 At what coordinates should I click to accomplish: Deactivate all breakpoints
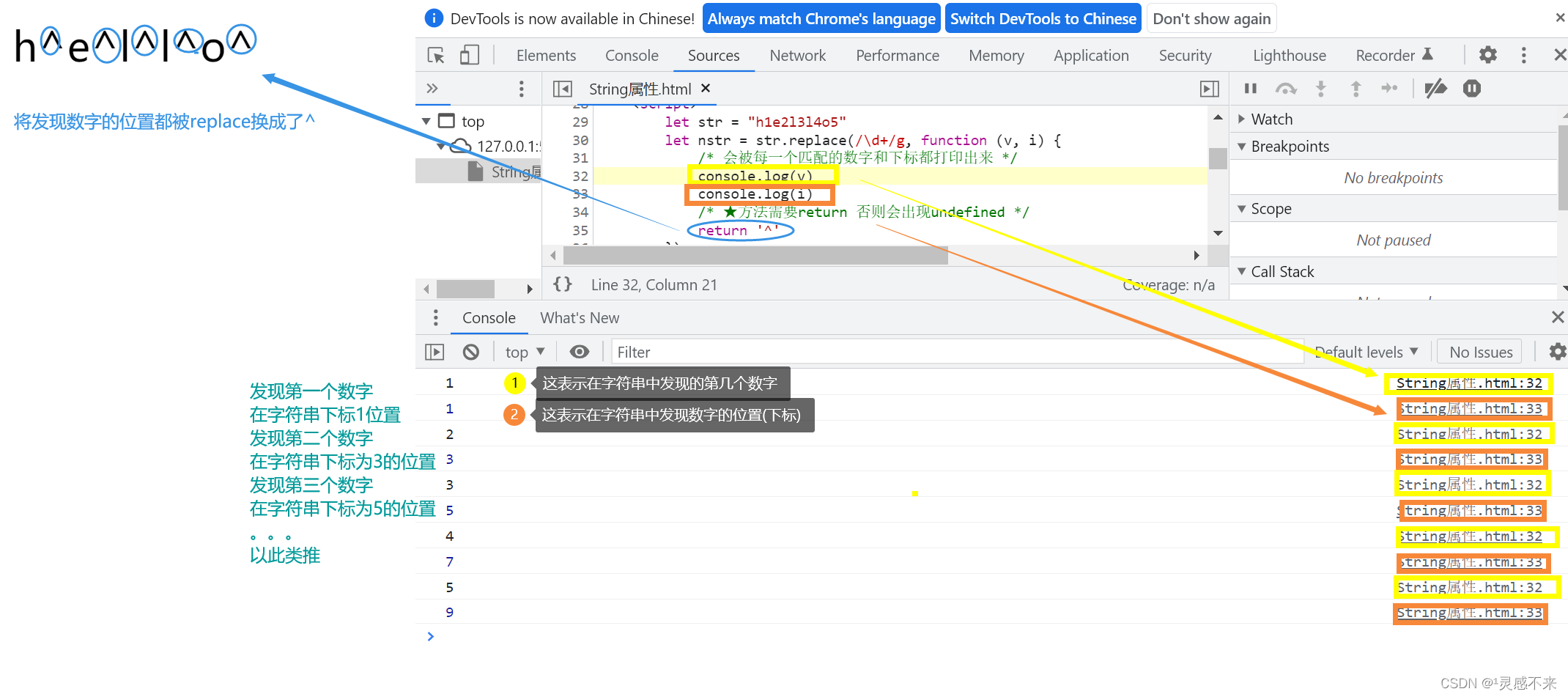[x=1435, y=88]
